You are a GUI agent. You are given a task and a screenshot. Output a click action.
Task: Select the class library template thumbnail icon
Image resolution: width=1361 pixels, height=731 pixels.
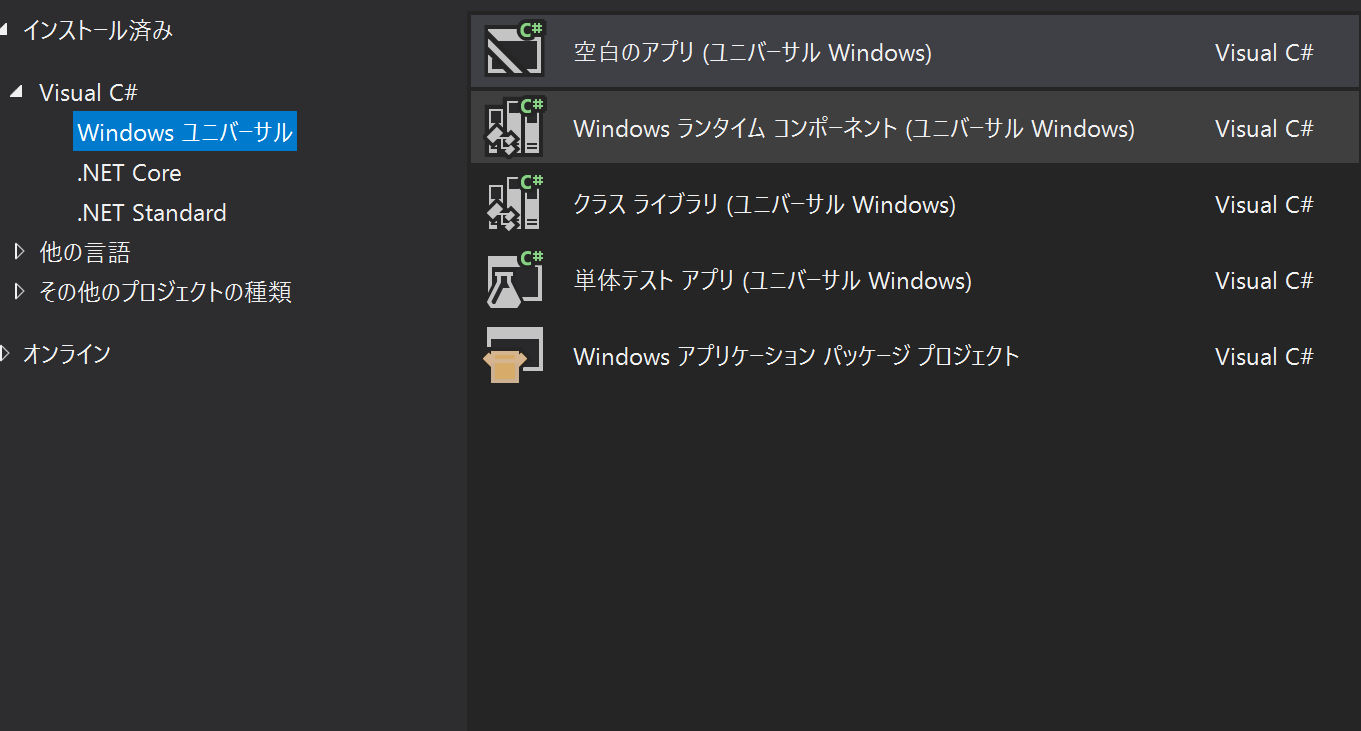(x=513, y=203)
